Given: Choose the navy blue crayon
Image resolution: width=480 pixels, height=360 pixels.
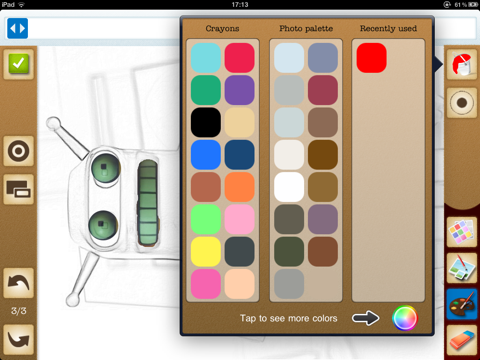Looking at the screenshot, I should tap(239, 155).
